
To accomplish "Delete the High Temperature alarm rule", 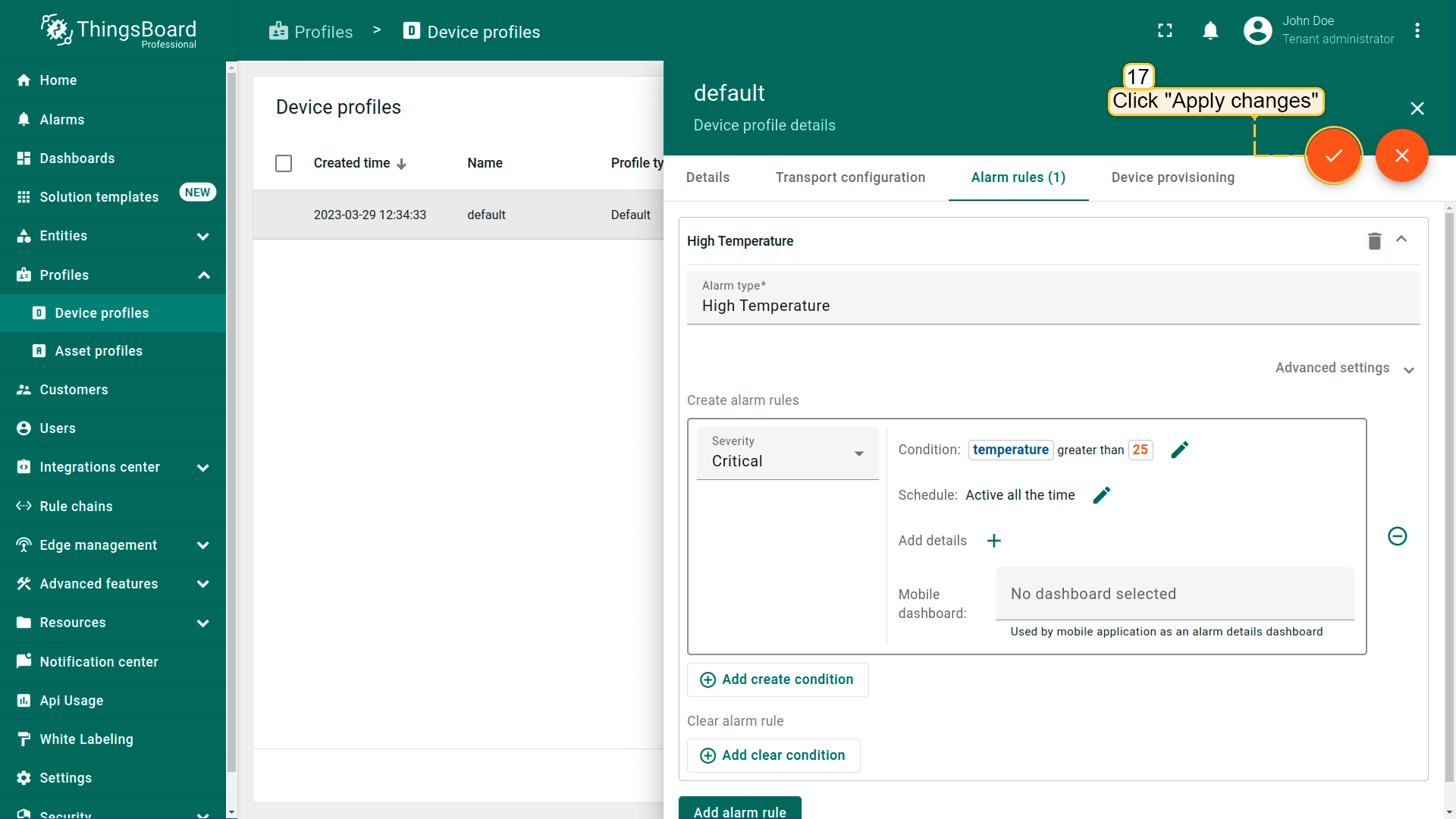I will 1374,241.
